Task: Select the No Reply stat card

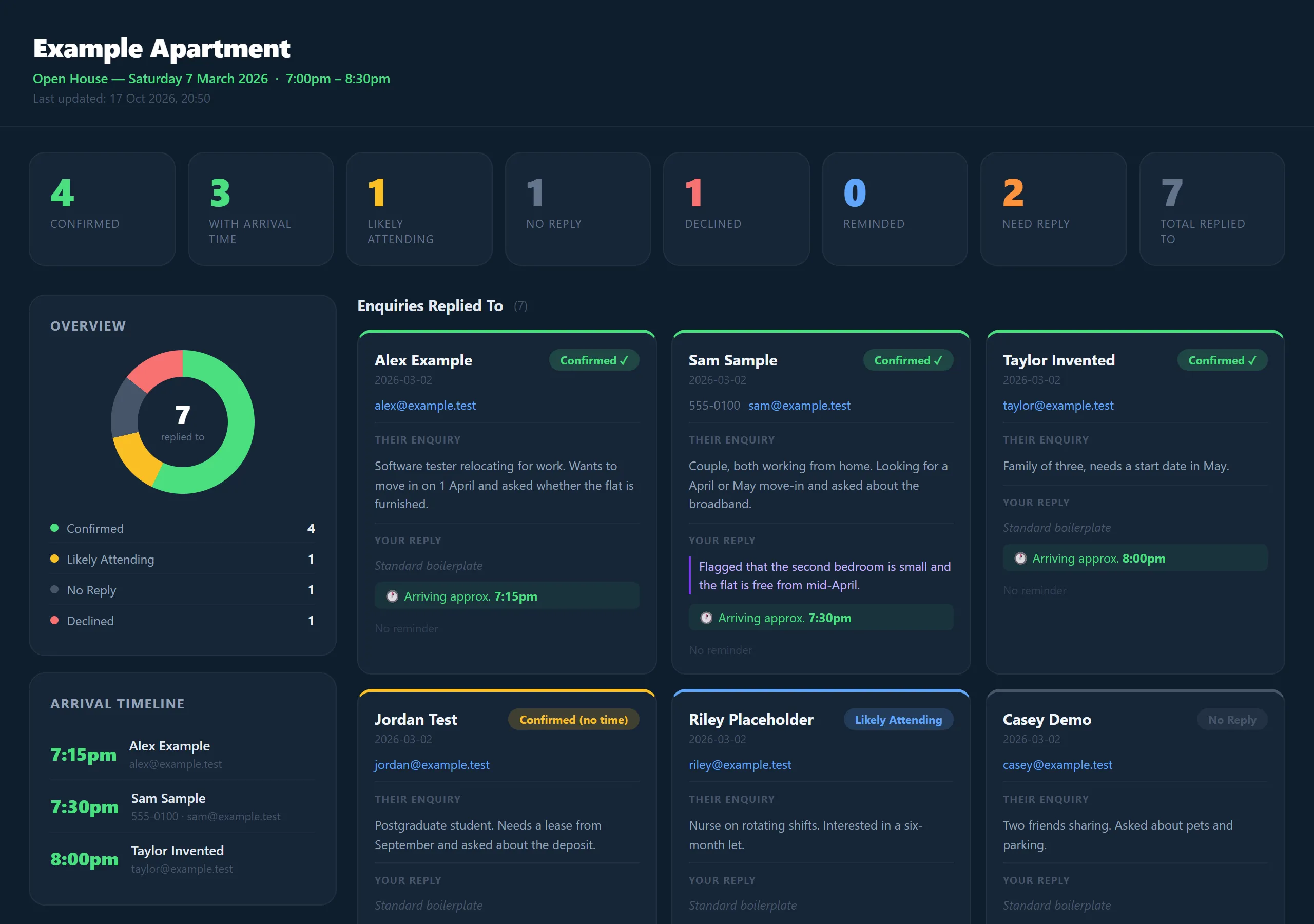Action: click(578, 209)
